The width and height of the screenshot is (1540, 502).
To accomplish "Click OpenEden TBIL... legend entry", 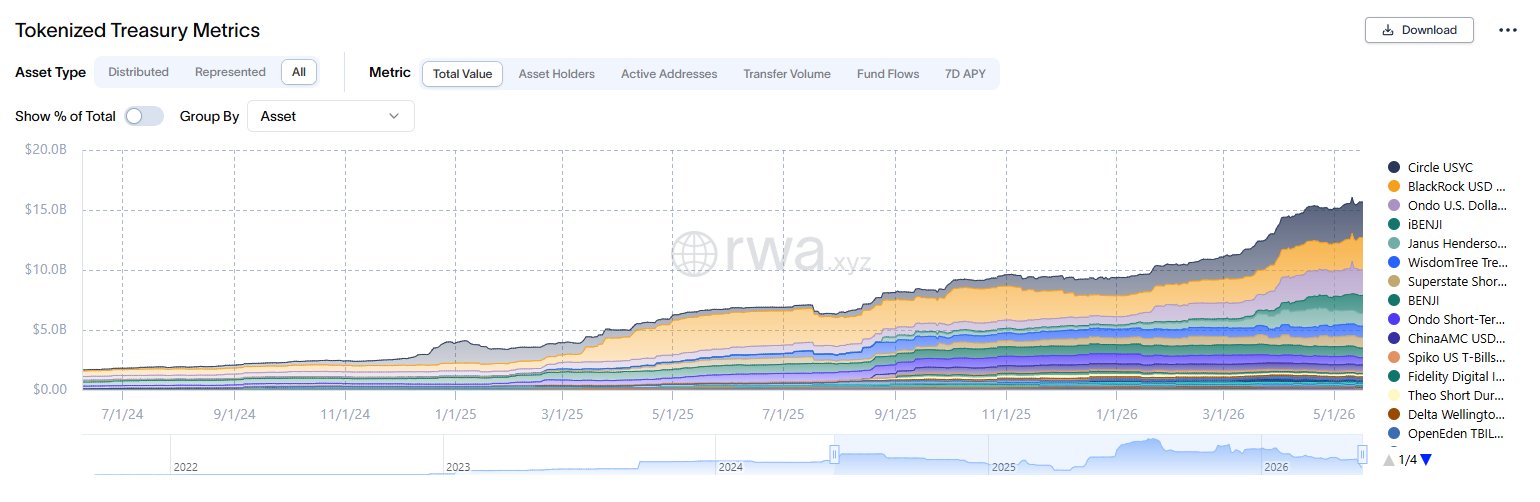I will tap(1447, 433).
